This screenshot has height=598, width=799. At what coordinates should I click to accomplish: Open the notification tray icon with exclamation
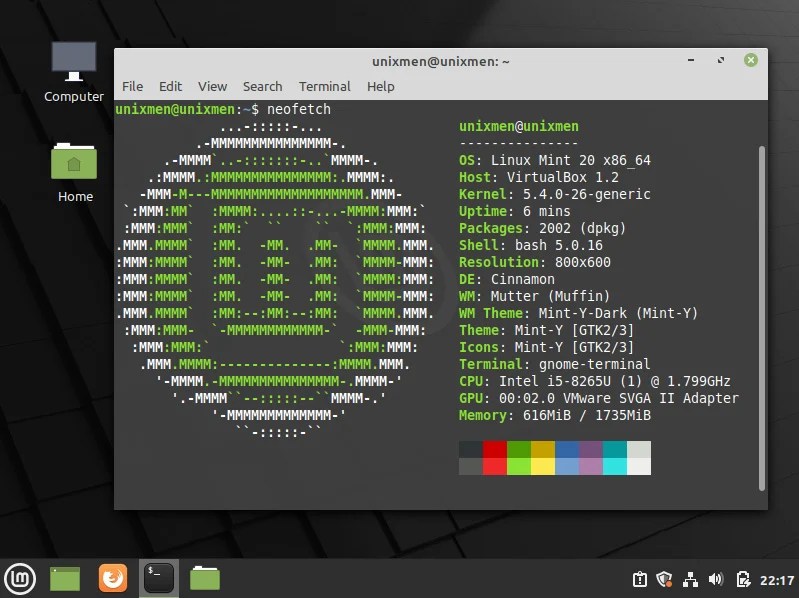click(640, 580)
